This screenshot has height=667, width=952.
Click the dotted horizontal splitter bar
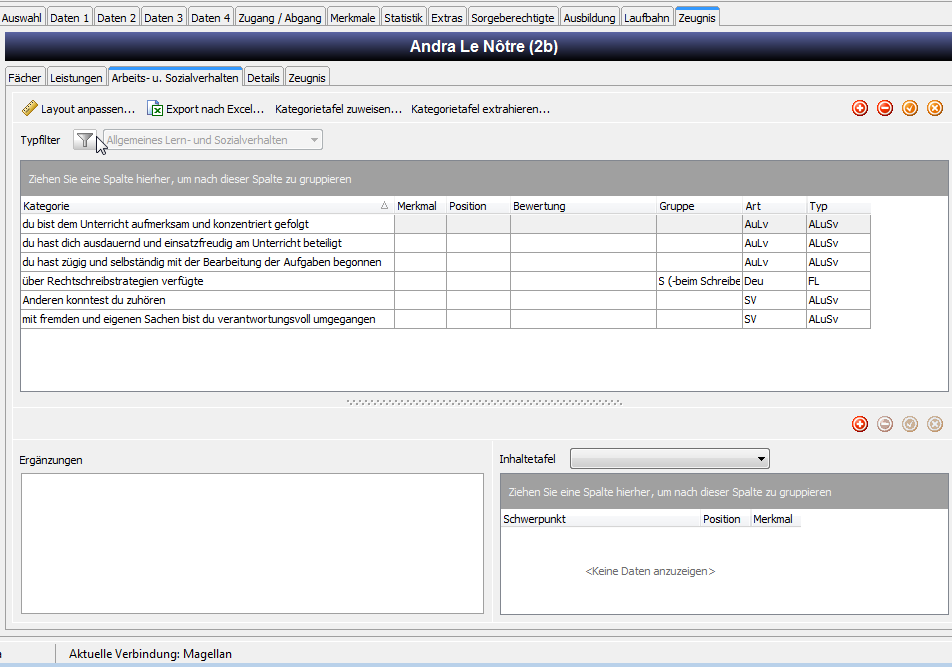click(x=484, y=402)
